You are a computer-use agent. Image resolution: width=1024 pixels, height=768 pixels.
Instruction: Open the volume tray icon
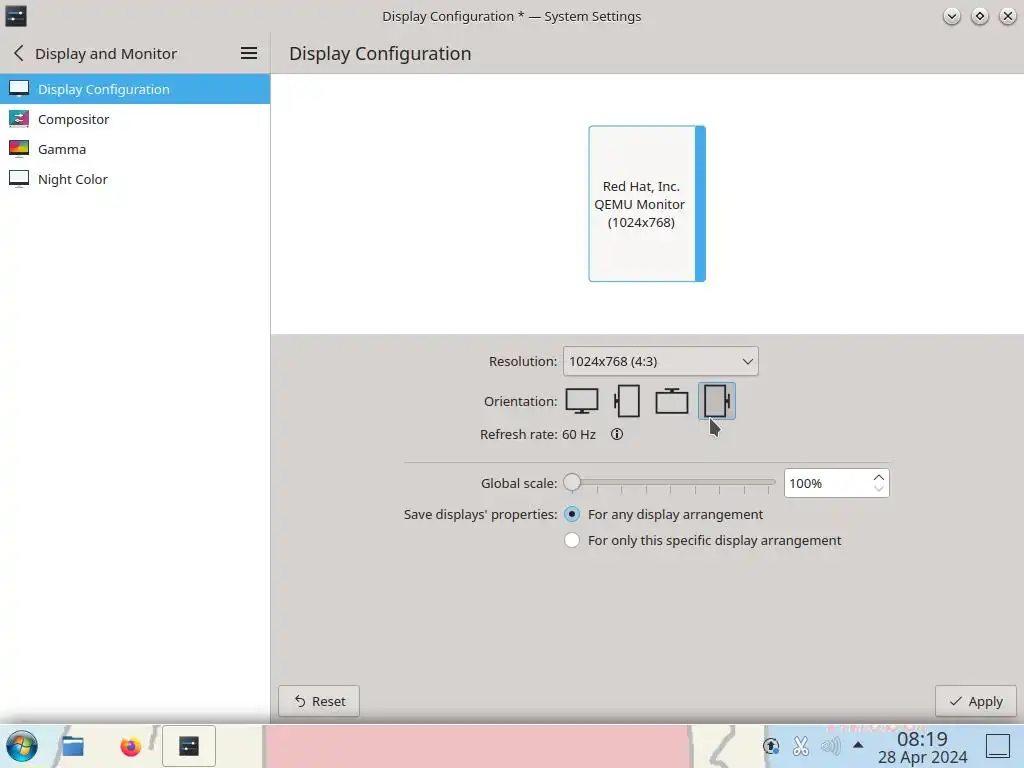coord(831,746)
